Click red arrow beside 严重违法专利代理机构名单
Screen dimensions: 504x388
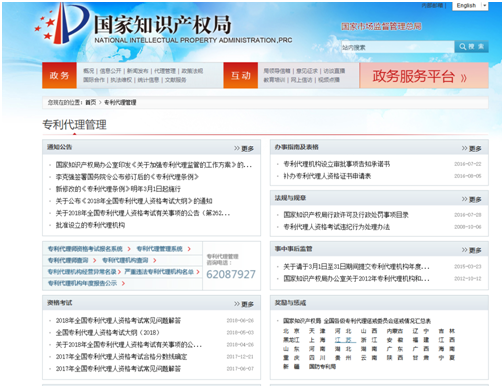point(198,272)
